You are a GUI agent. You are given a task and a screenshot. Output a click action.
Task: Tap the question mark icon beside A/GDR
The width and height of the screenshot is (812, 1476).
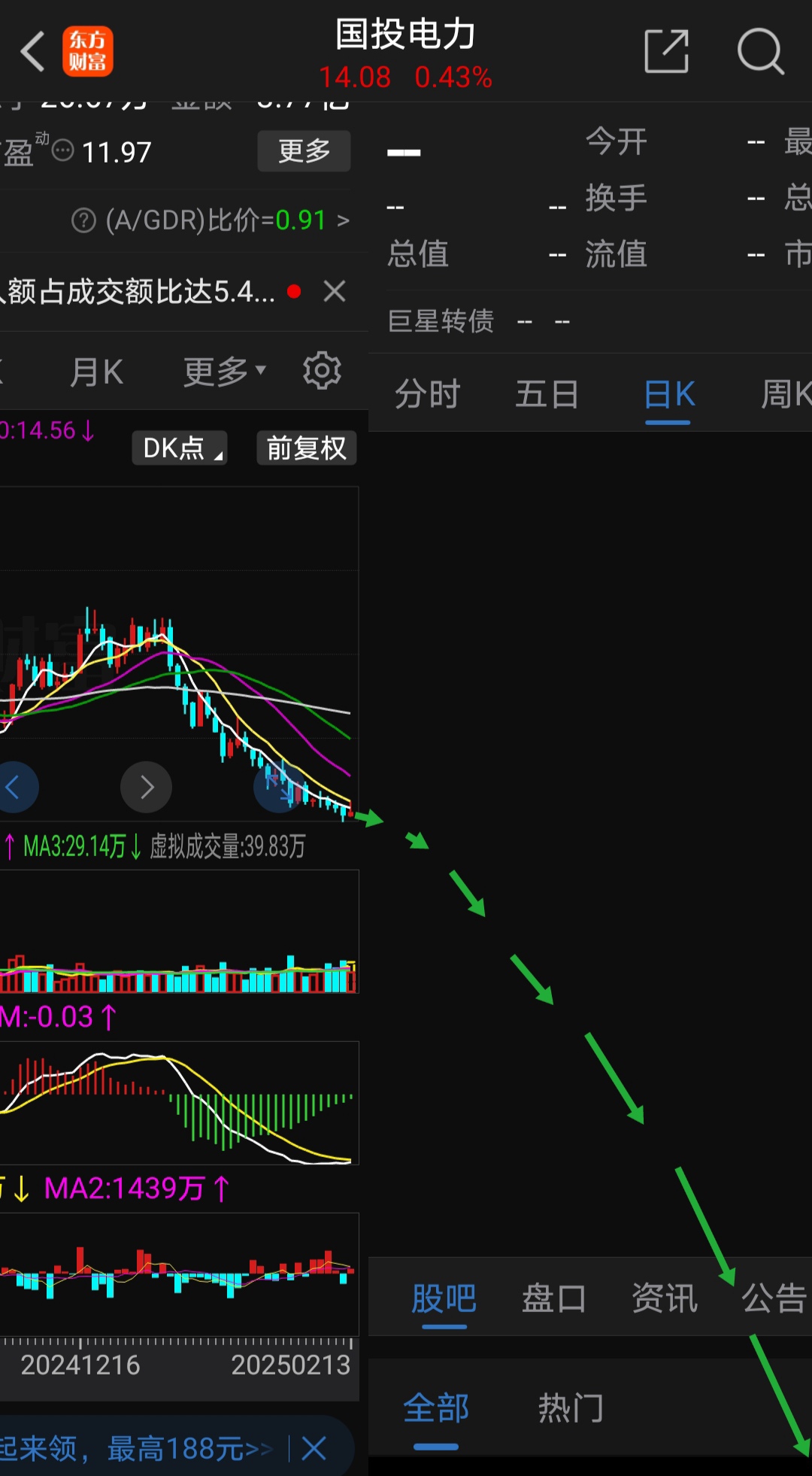[x=83, y=220]
